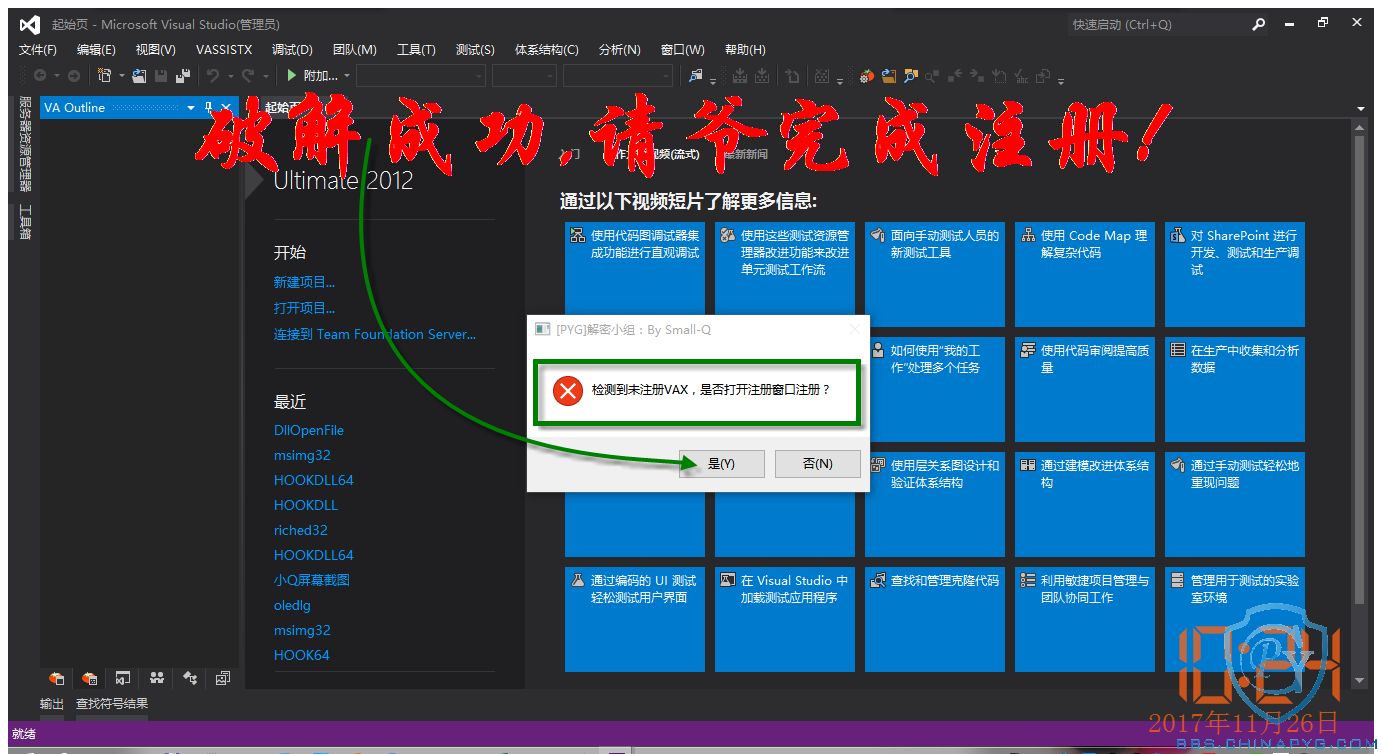Image resolution: width=1382 pixels, height=754 pixels.
Task: Switch to the 输出 tab
Action: tap(52, 705)
